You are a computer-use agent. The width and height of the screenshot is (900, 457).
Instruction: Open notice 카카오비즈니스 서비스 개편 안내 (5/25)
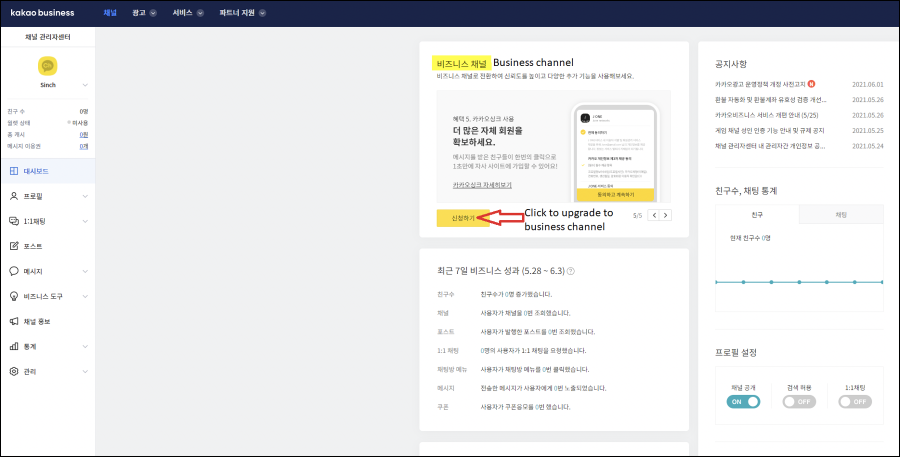pyautogui.click(x=766, y=115)
